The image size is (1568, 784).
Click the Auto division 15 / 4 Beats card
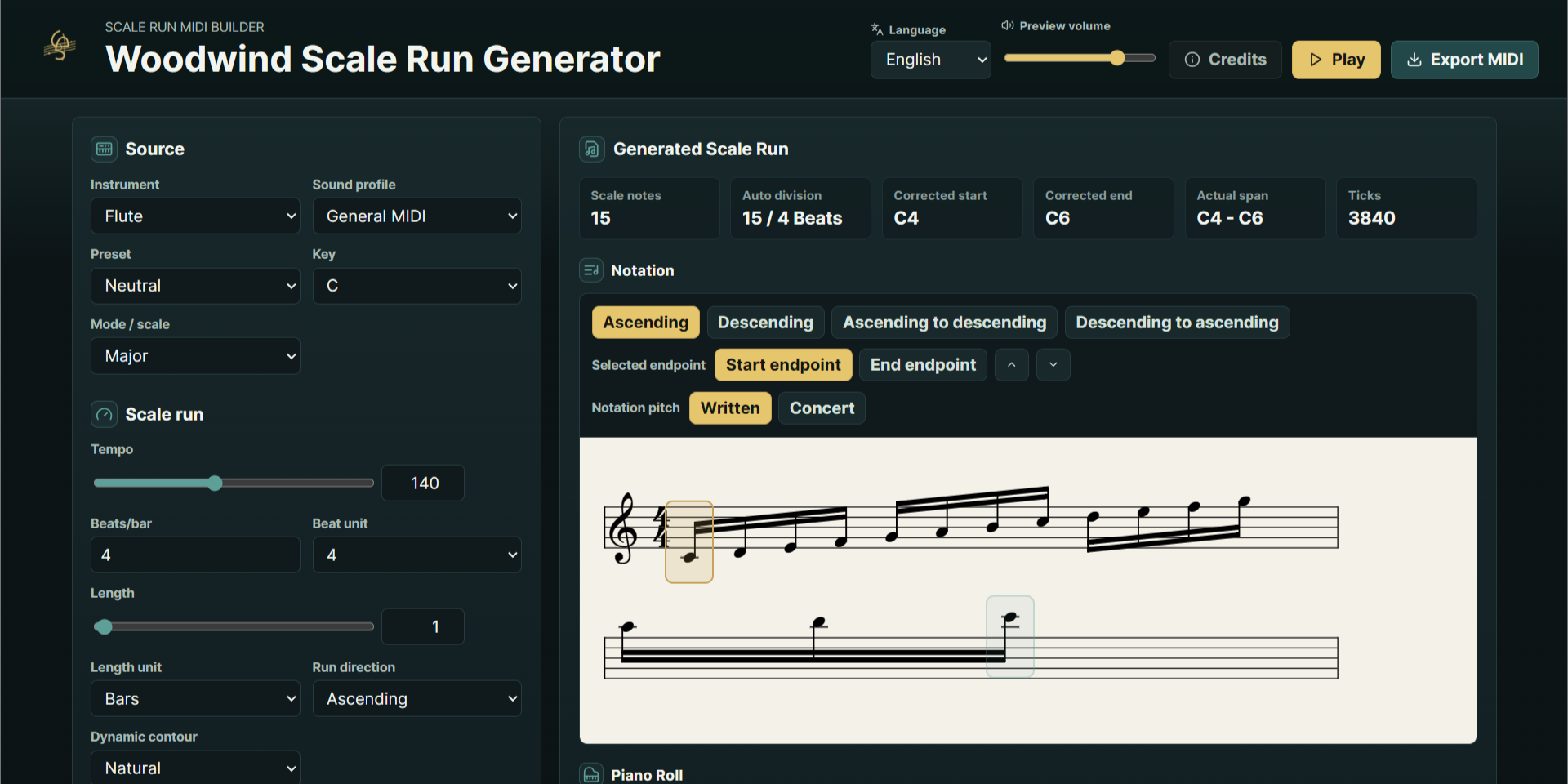pyautogui.click(x=800, y=208)
